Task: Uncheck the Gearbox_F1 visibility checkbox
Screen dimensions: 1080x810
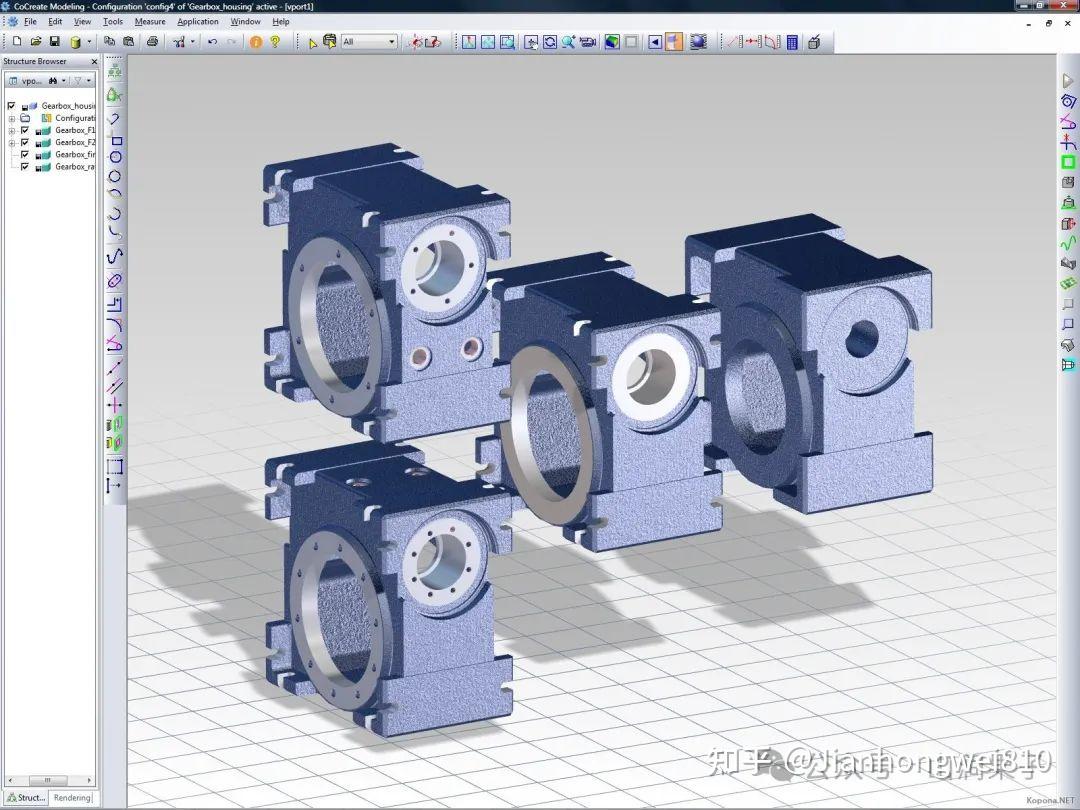Action: (25, 130)
